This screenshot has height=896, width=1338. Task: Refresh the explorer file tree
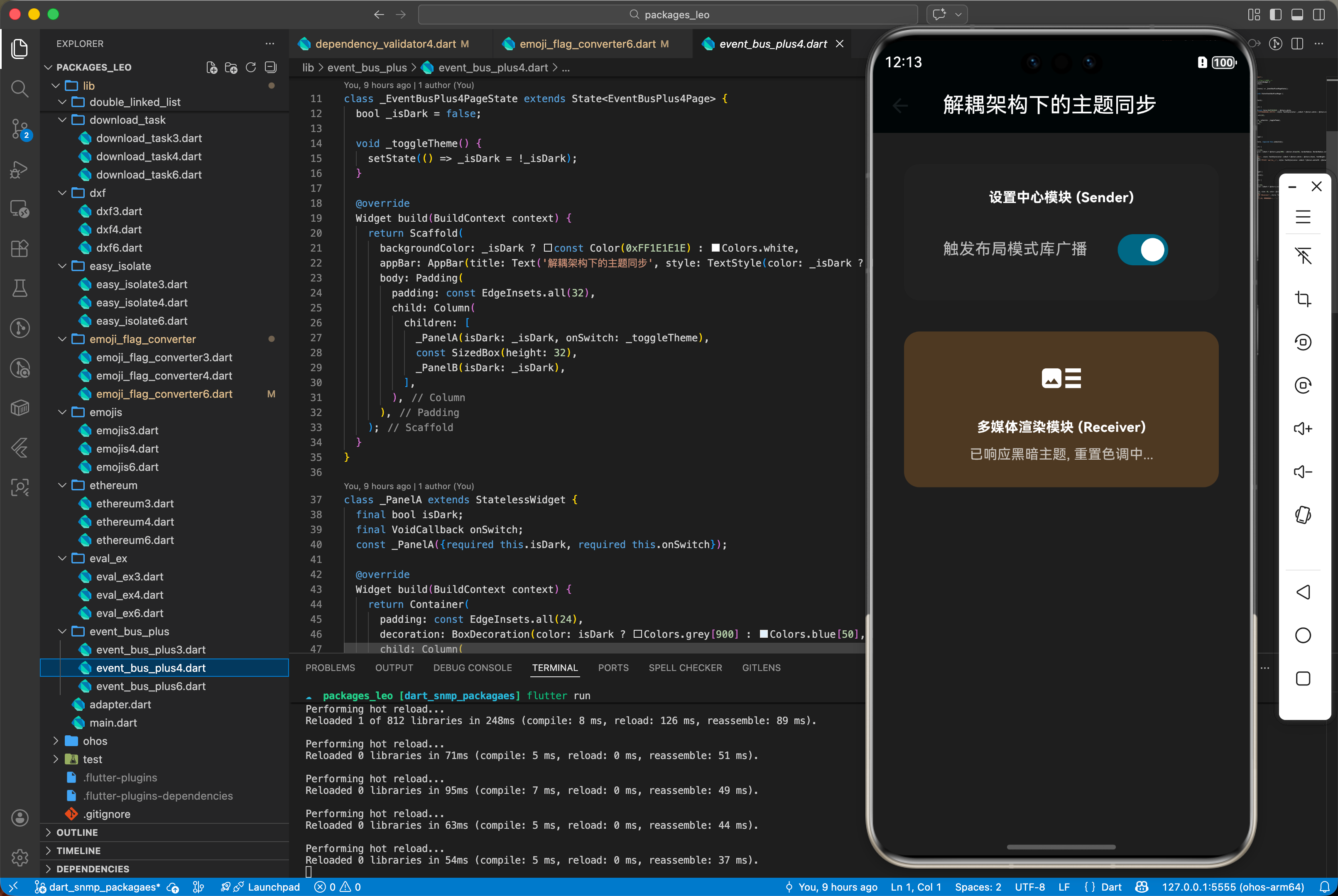[250, 67]
